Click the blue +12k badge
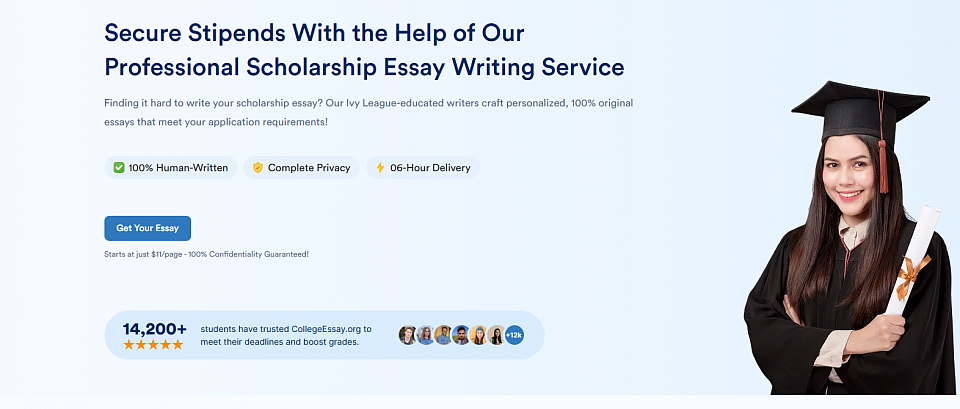Image resolution: width=960 pixels, height=409 pixels. 514,335
